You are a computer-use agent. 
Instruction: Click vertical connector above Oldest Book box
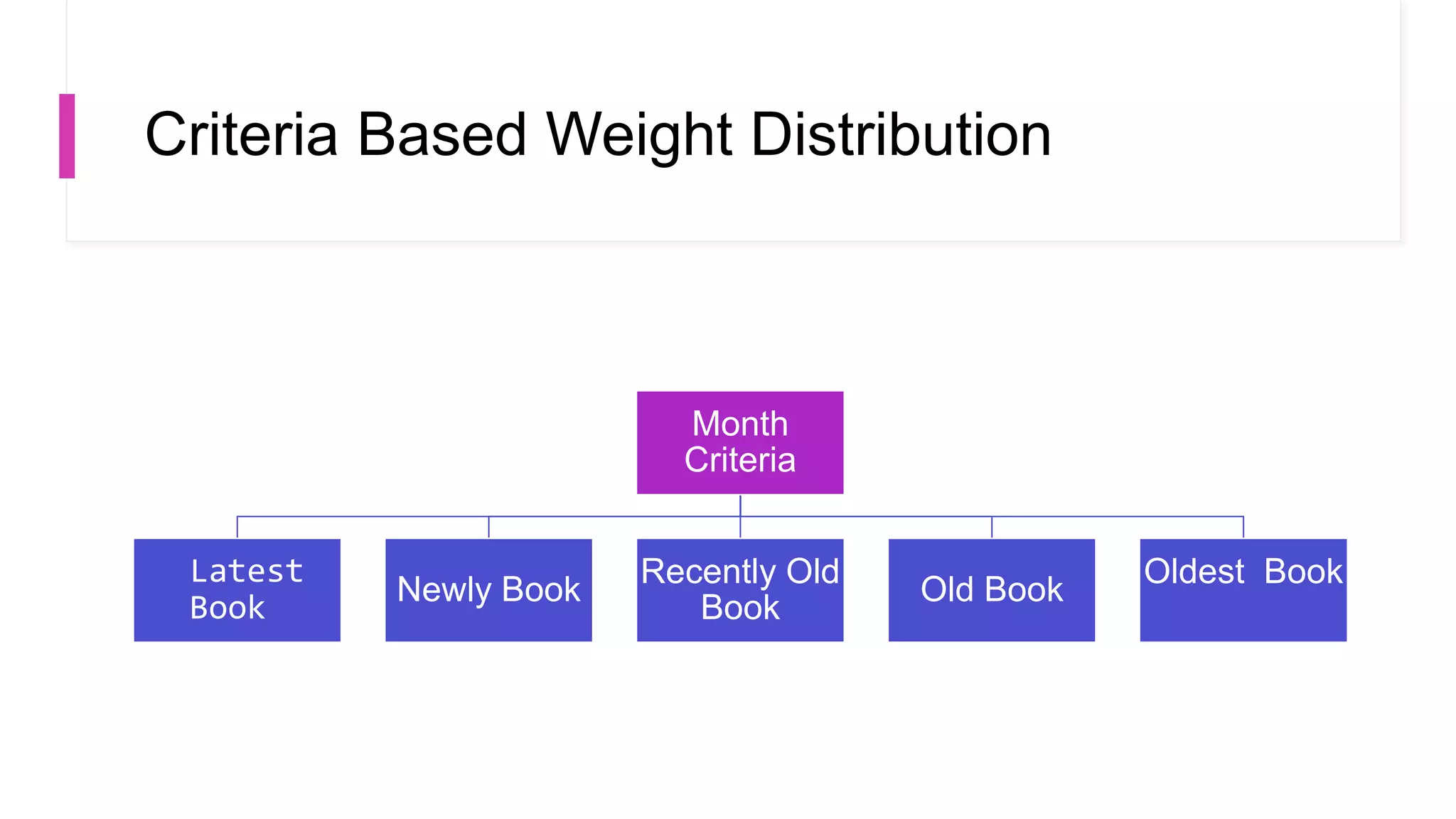[x=1243, y=528]
